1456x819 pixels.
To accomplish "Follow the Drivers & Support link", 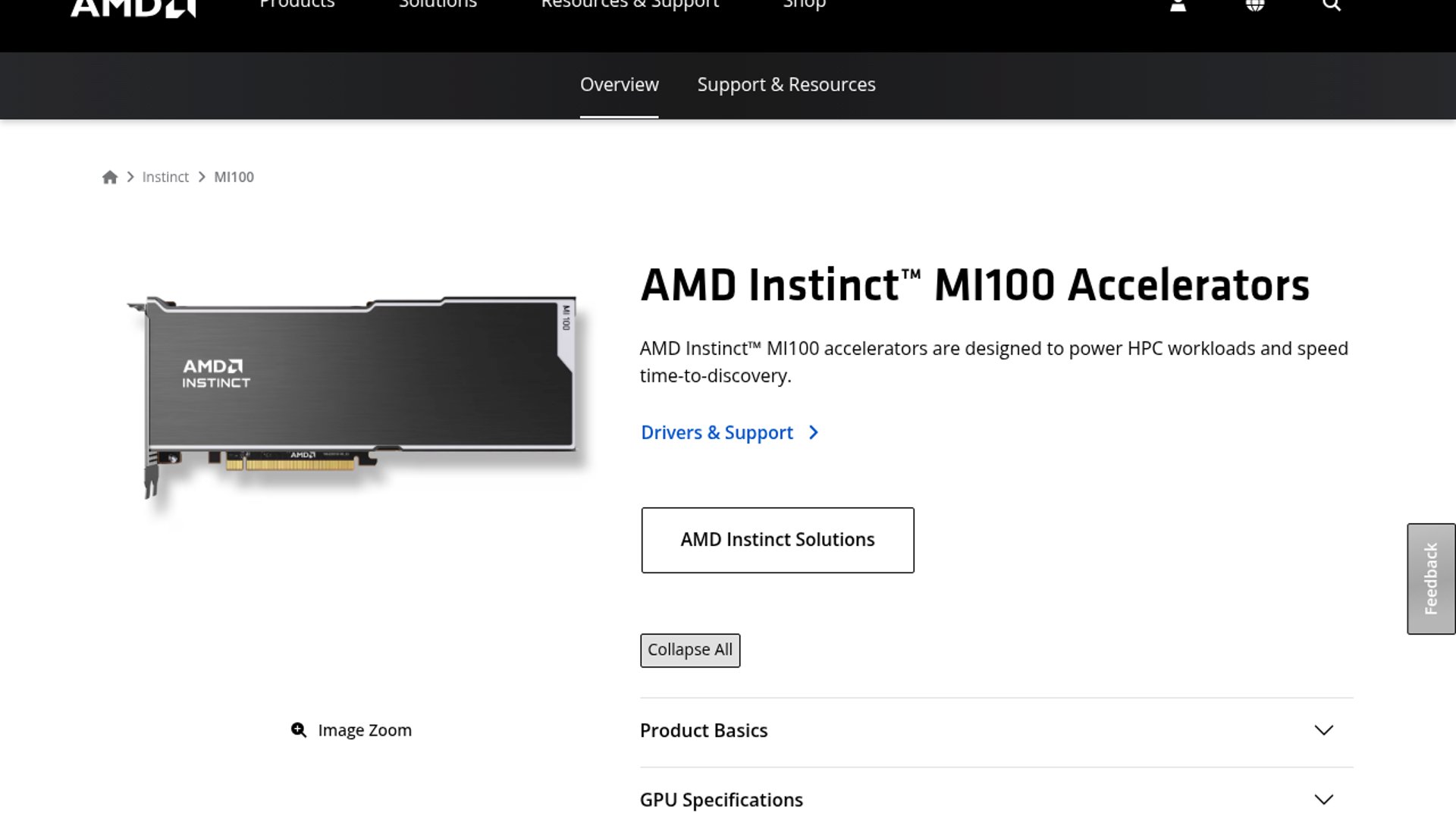I will pos(717,432).
